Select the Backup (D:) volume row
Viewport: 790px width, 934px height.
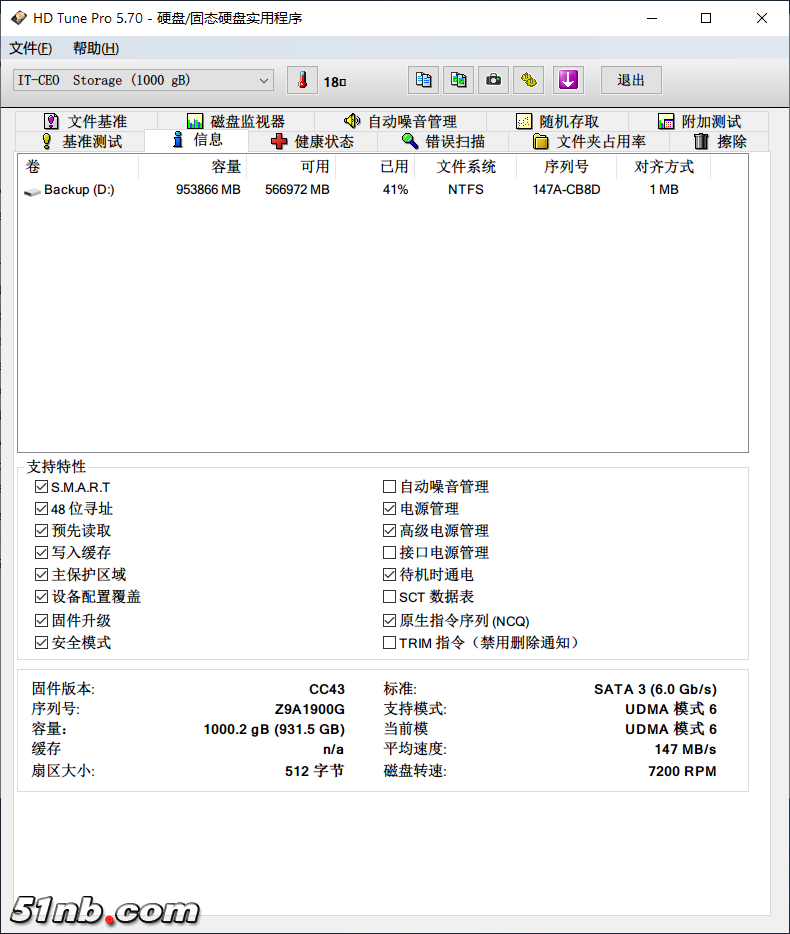80,190
